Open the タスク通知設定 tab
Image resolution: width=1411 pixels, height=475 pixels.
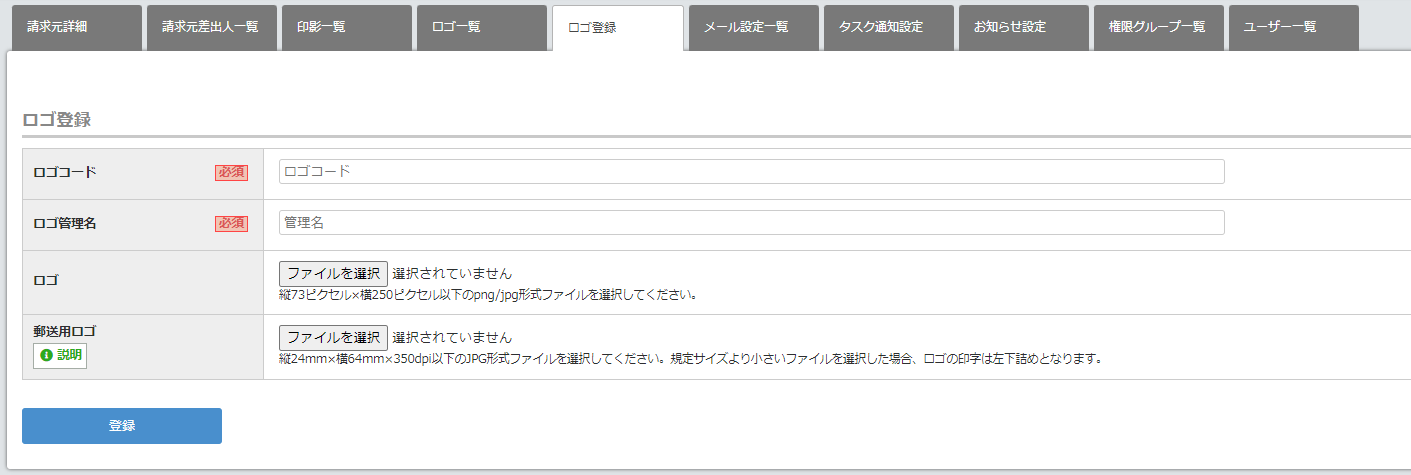pyautogui.click(x=888, y=27)
